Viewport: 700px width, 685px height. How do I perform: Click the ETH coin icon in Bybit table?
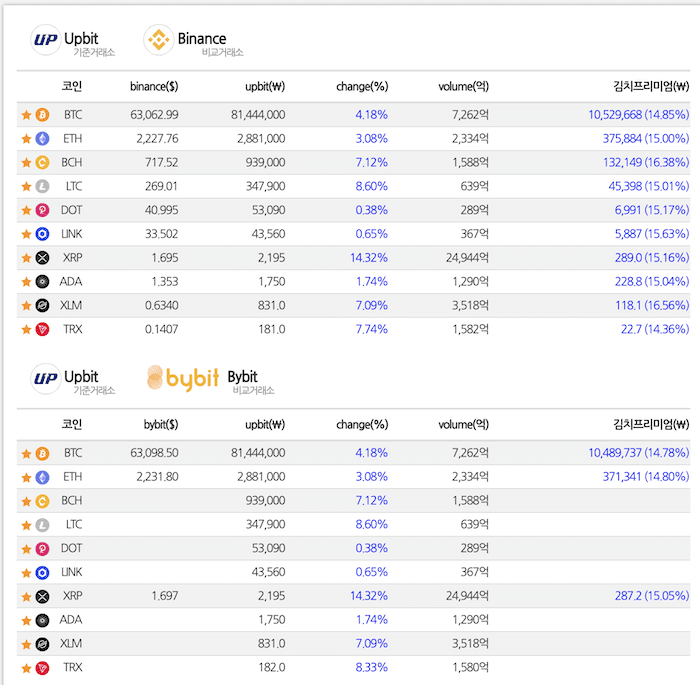tap(42, 477)
